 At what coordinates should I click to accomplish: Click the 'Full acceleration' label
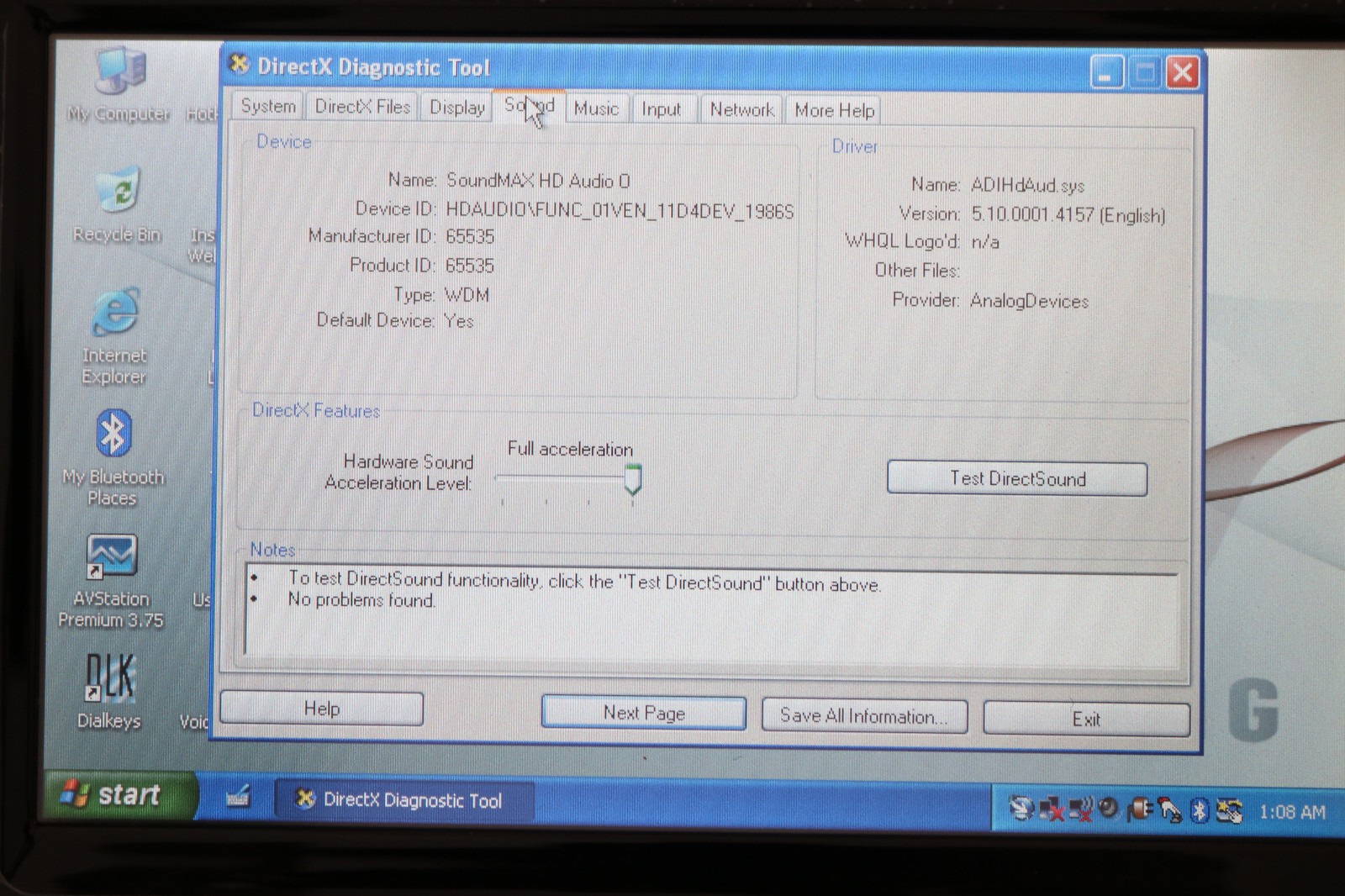[x=570, y=450]
